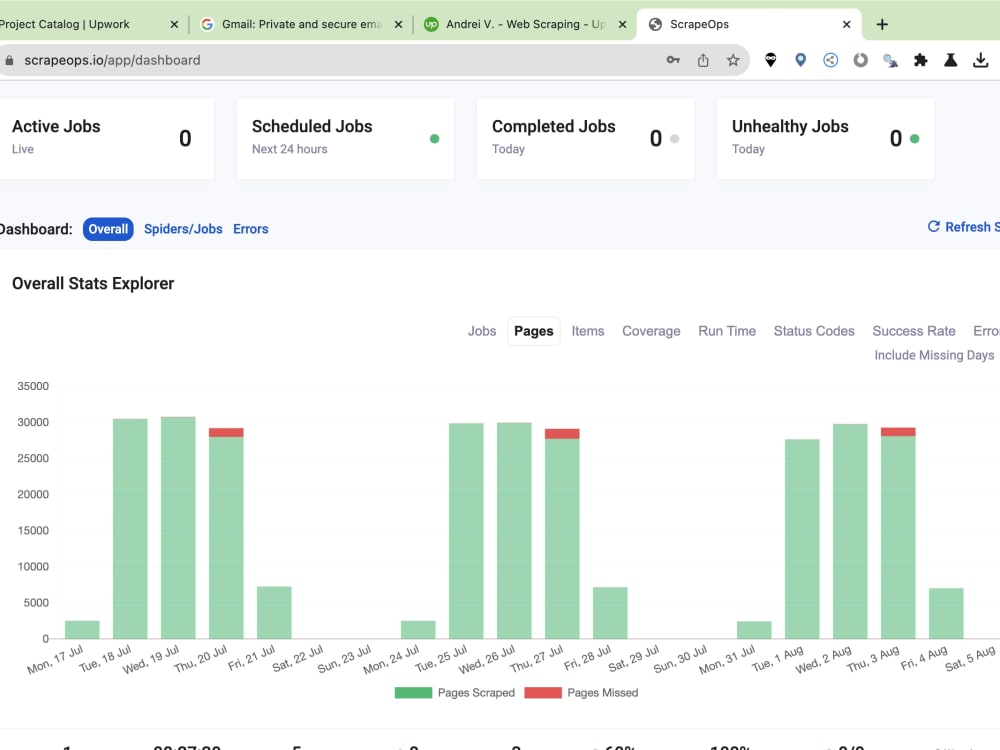1000x750 pixels.
Task: Select the 'Items' stats view
Action: tap(588, 331)
